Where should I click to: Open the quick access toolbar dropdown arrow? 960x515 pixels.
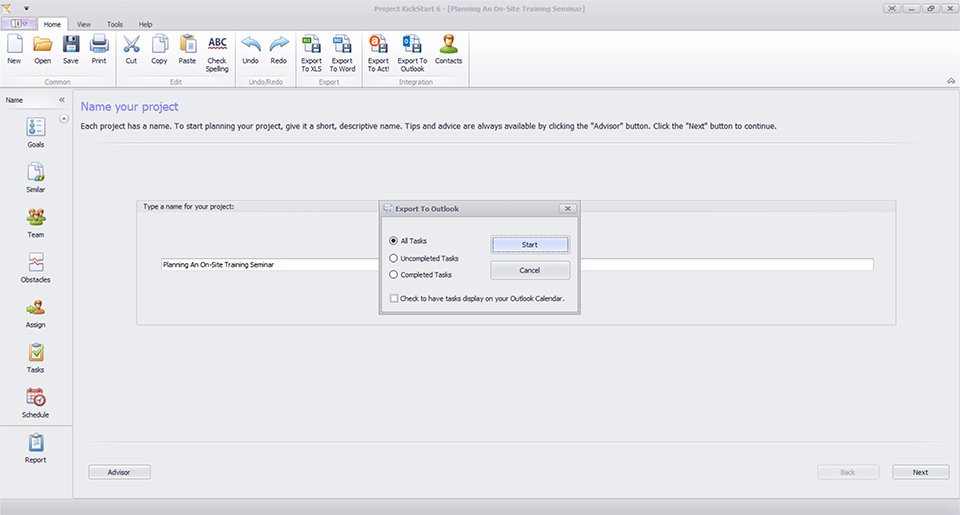coord(26,9)
